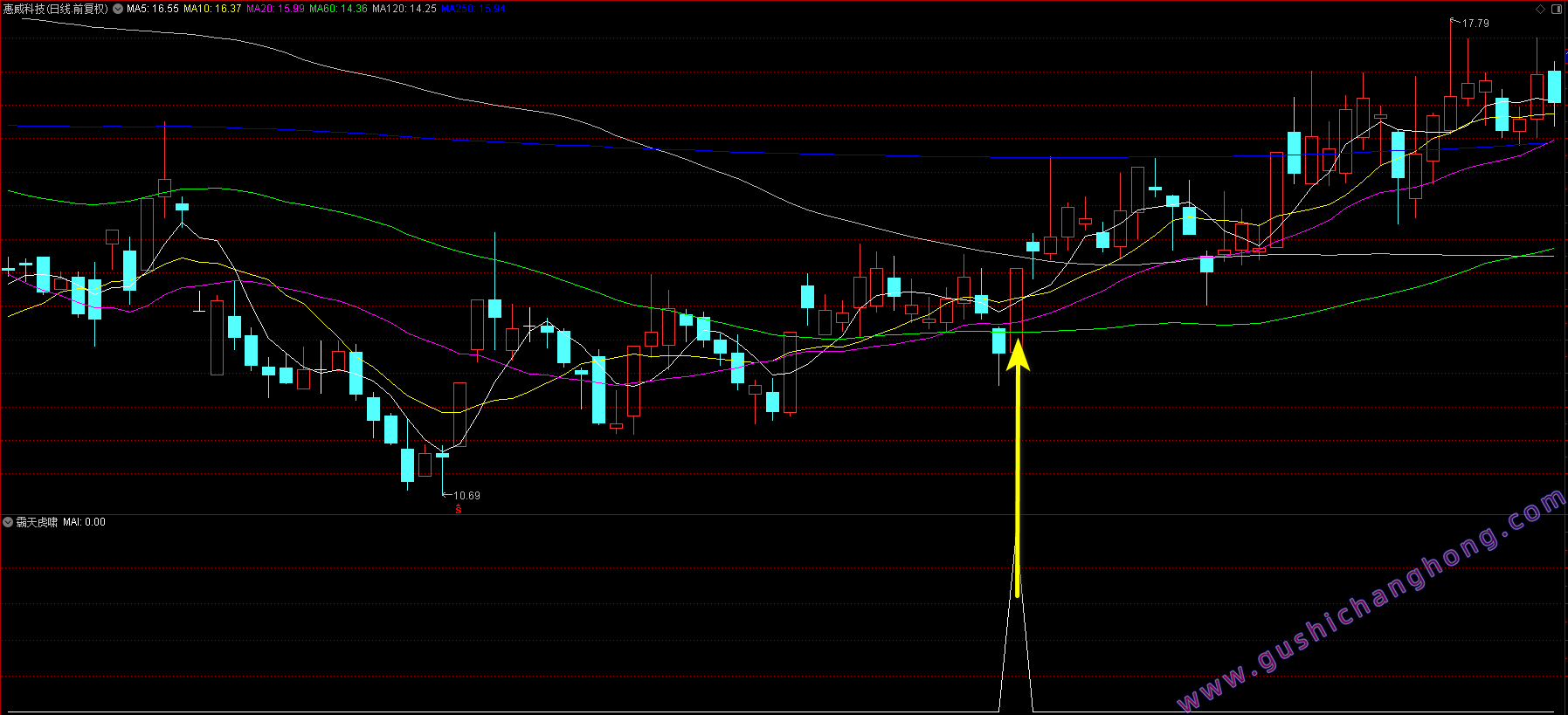1568x715 pixels.
Task: Click the diamond icon at top right
Action: tap(1540, 9)
